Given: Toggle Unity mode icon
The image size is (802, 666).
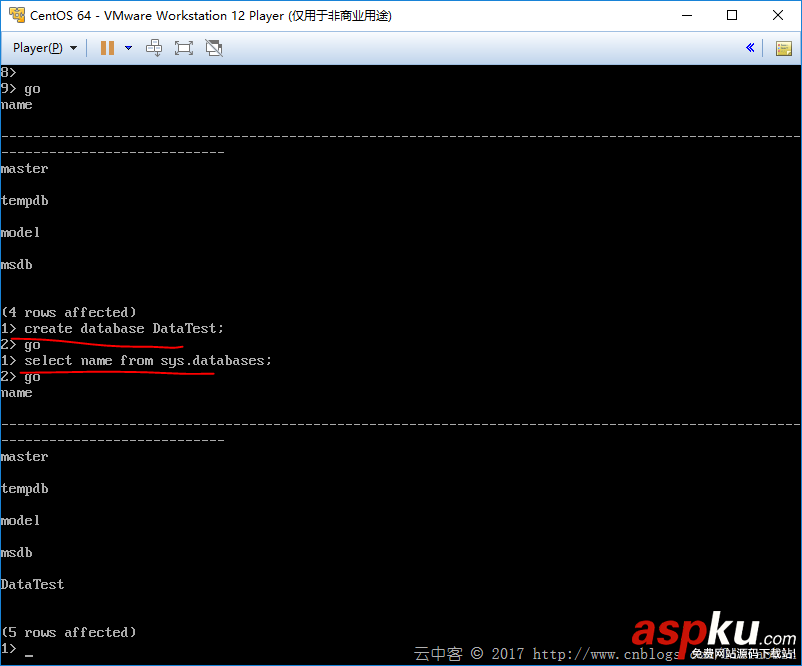Looking at the screenshot, I should (x=214, y=48).
